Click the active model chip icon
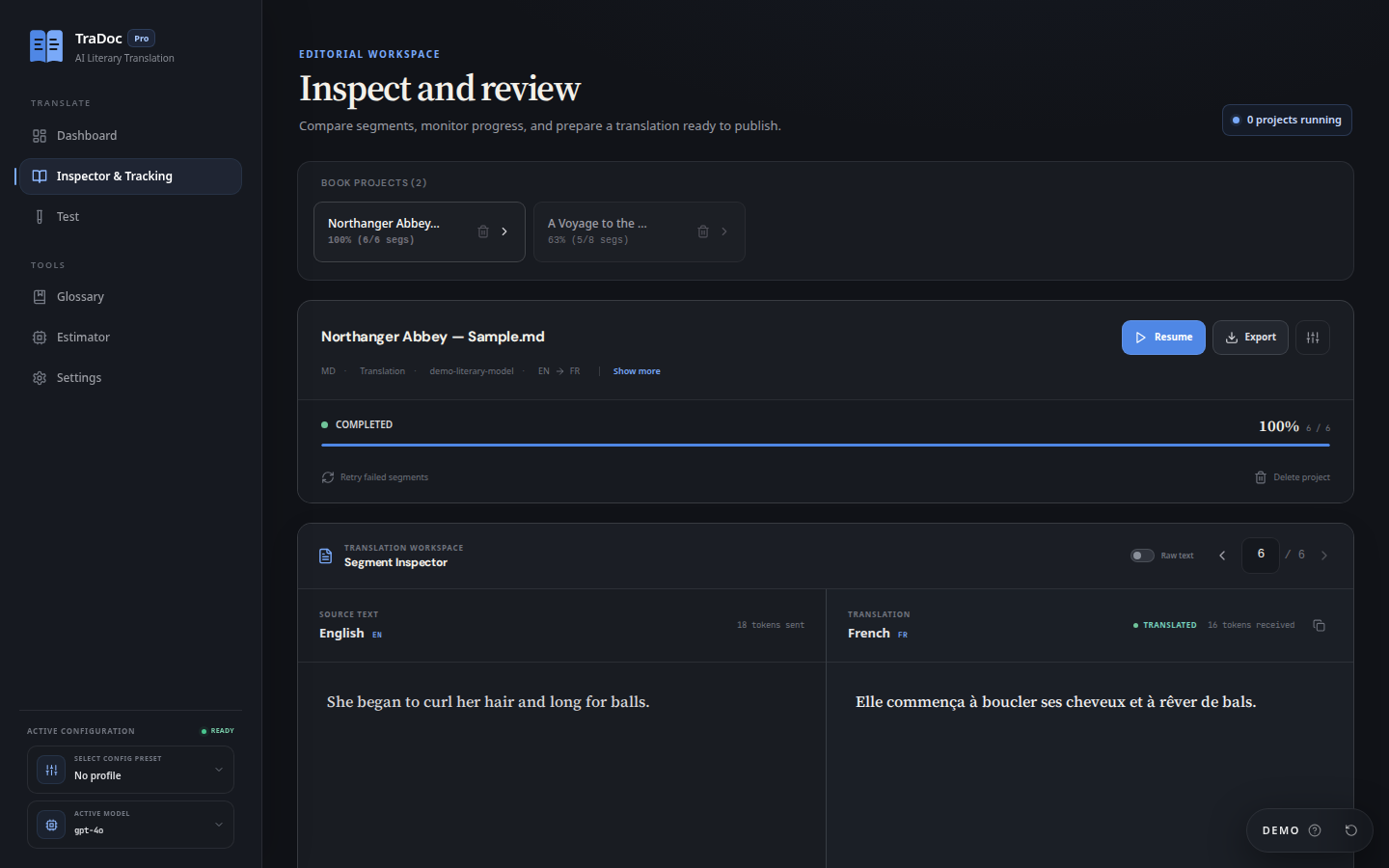The width and height of the screenshot is (1389, 868). pos(51,825)
